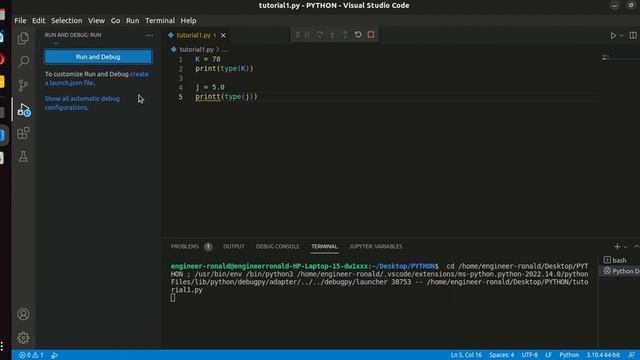Step into in the debug toolbar
The image size is (640, 360).
coord(332,35)
